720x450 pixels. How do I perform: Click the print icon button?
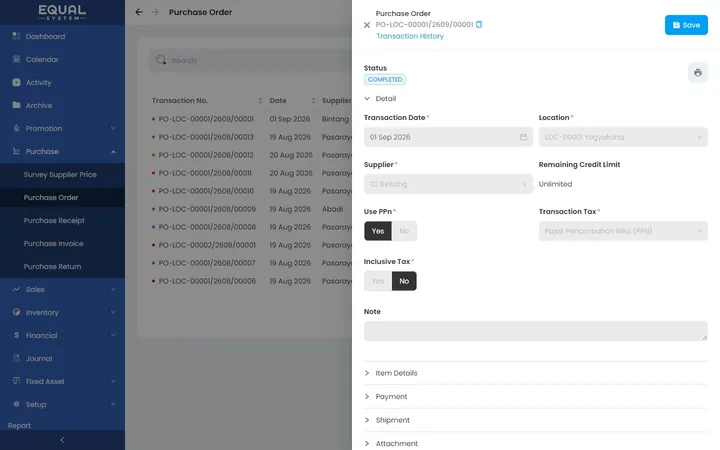click(698, 73)
